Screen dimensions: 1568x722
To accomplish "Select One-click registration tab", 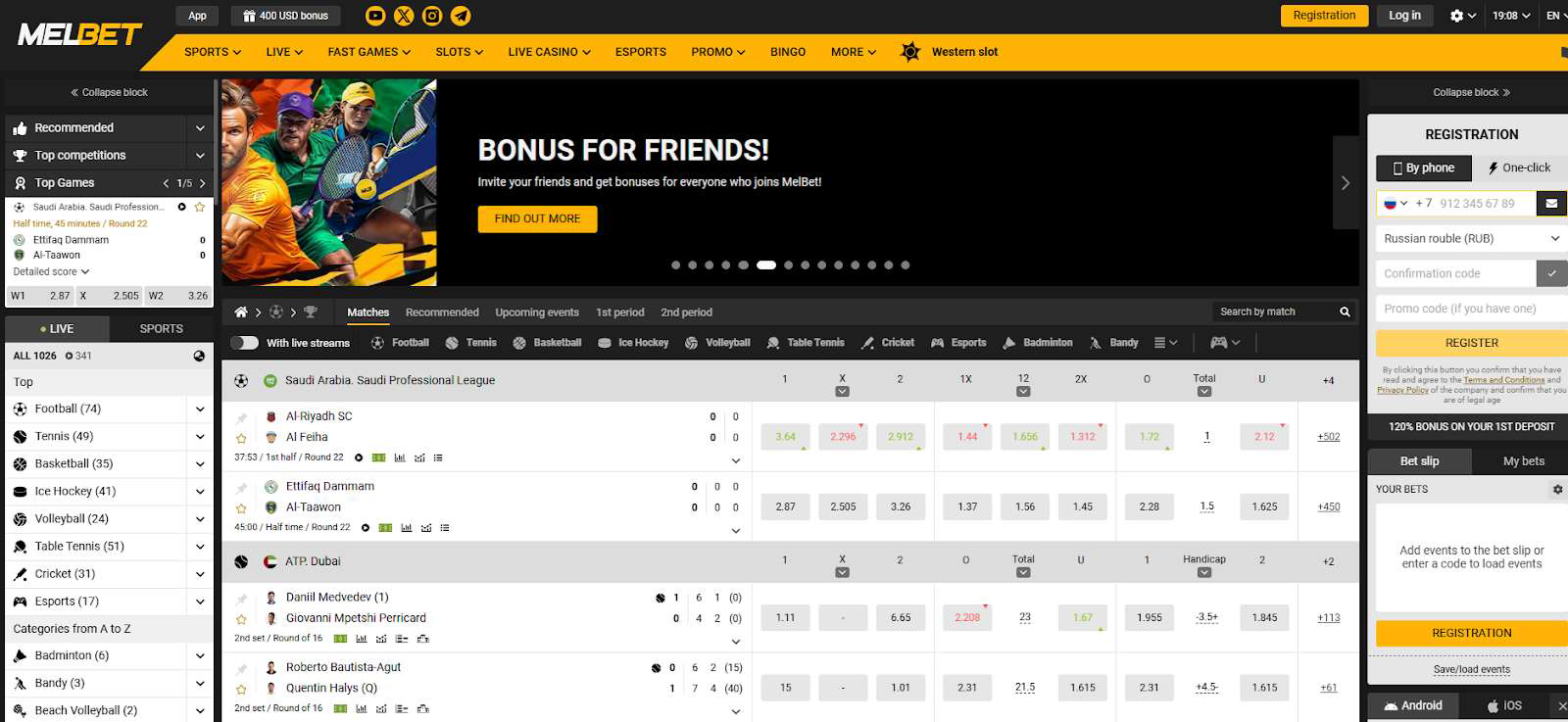I will (x=1519, y=168).
